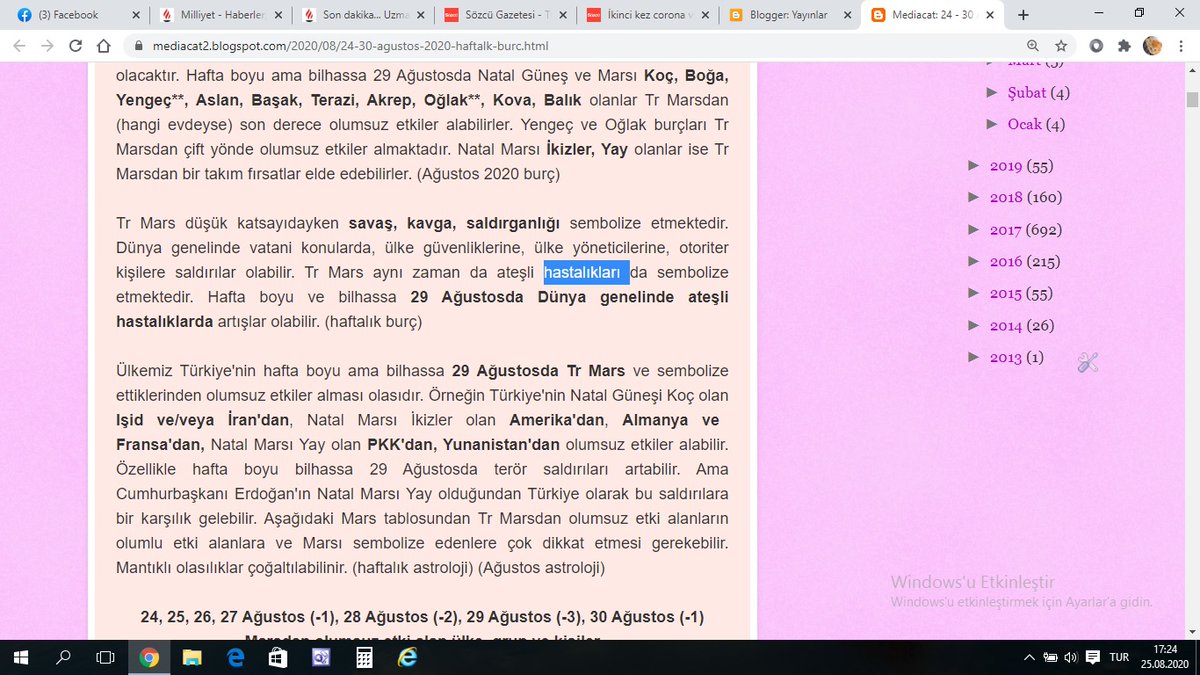Open the zoom magnifier in the address bar
Viewport: 1200px width, 675px height.
pyautogui.click(x=1032, y=47)
